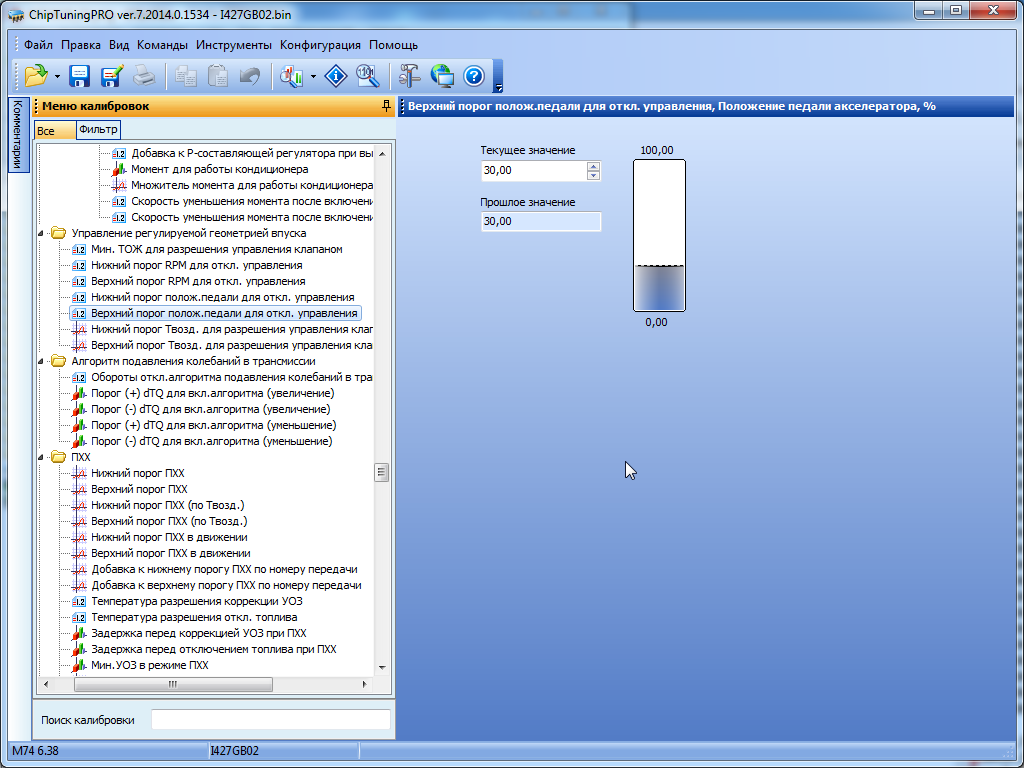
Task: Click the binary search magnifier icon
Action: pos(367,76)
